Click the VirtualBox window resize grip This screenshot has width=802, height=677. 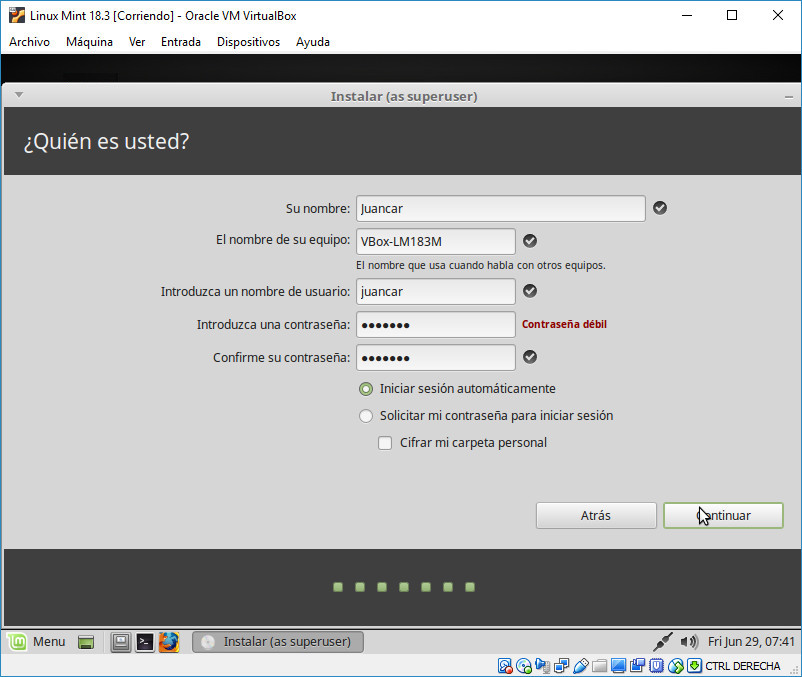(x=795, y=670)
